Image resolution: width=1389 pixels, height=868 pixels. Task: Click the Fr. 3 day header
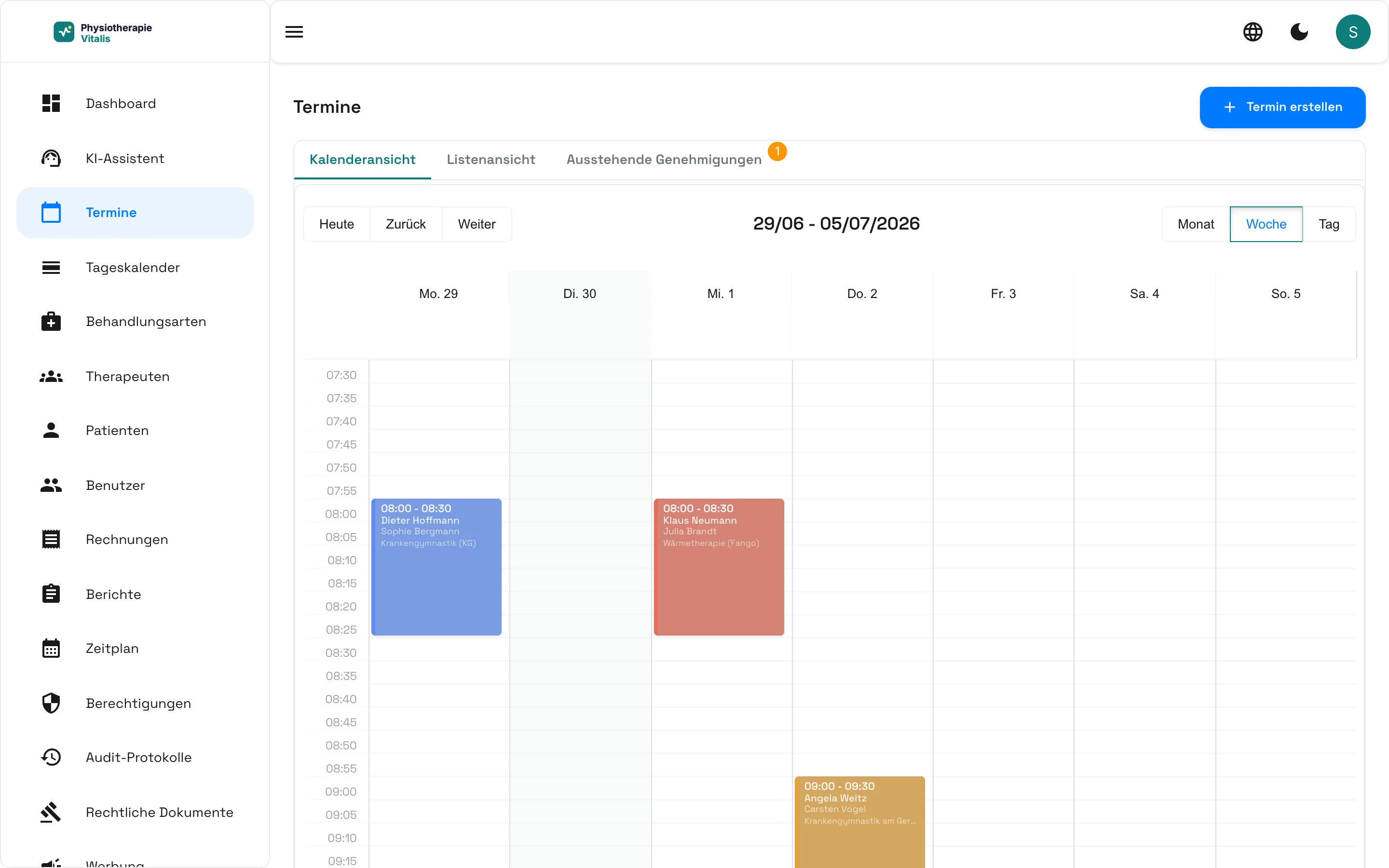tap(1003, 294)
